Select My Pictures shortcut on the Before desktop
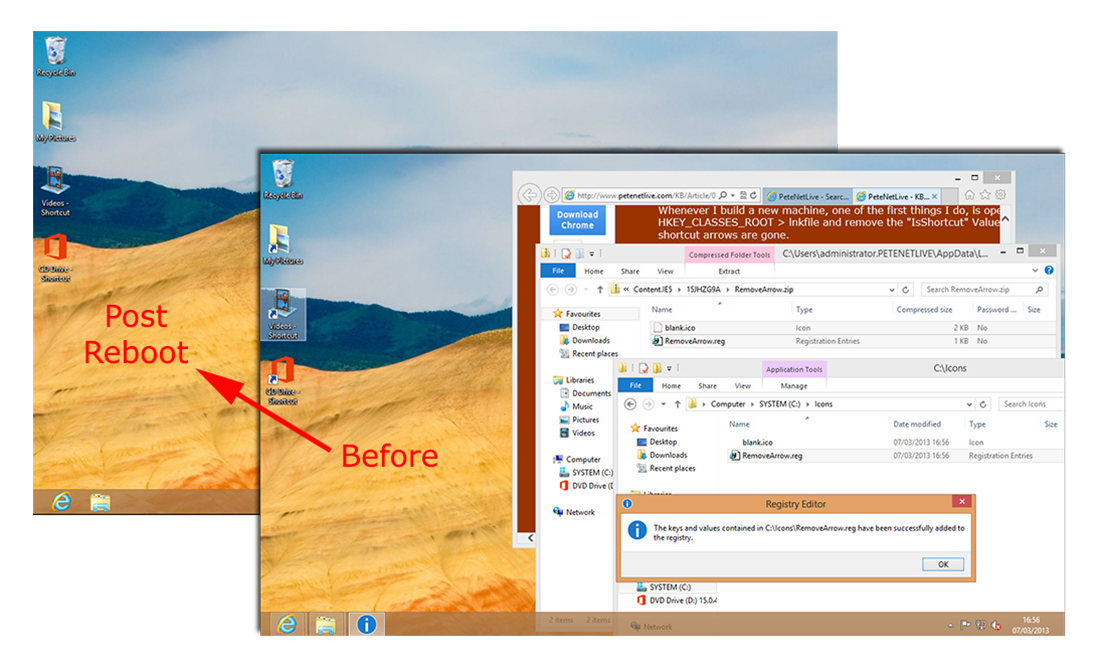 coord(283,245)
